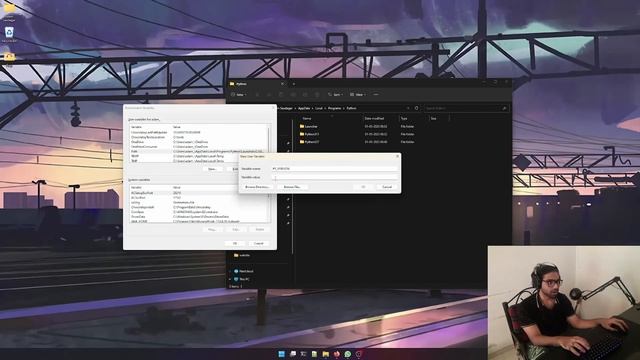Expand the This PC tree node
The height and width of the screenshot is (360, 640).
click(x=230, y=279)
